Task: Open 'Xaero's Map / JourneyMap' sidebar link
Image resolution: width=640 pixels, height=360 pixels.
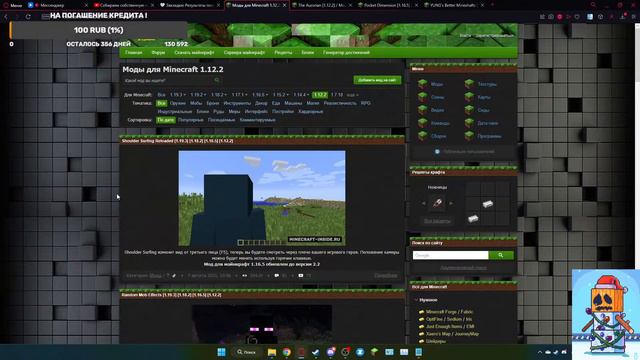Action: (452, 334)
